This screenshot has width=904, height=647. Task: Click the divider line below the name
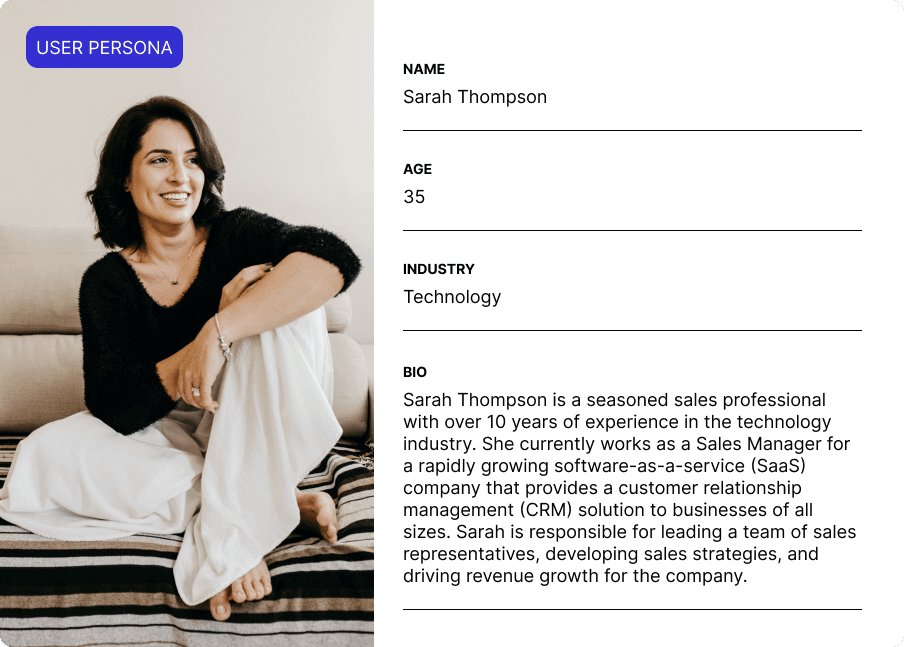632,130
